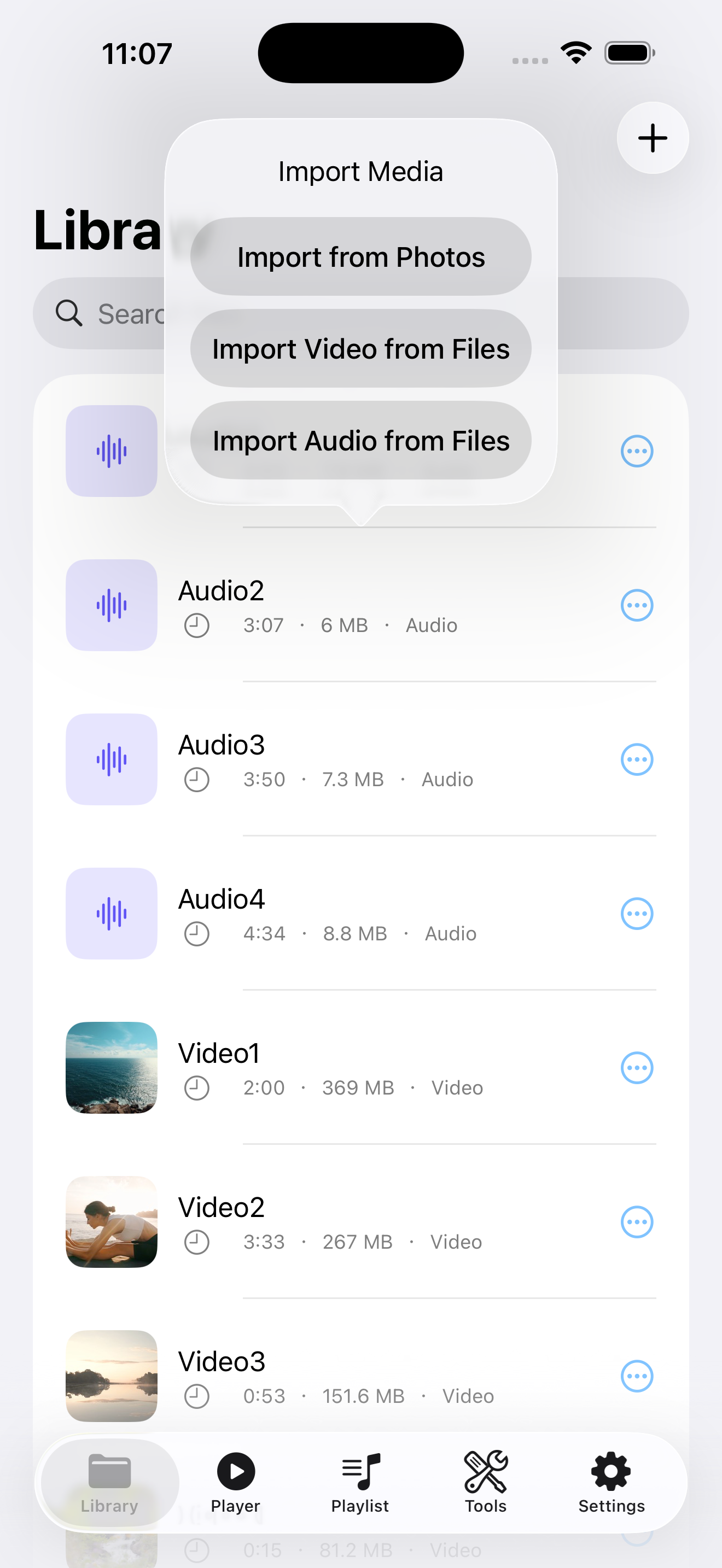This screenshot has height=1568, width=722.
Task: Tap the clock icon under Video3
Action: coord(196,1395)
